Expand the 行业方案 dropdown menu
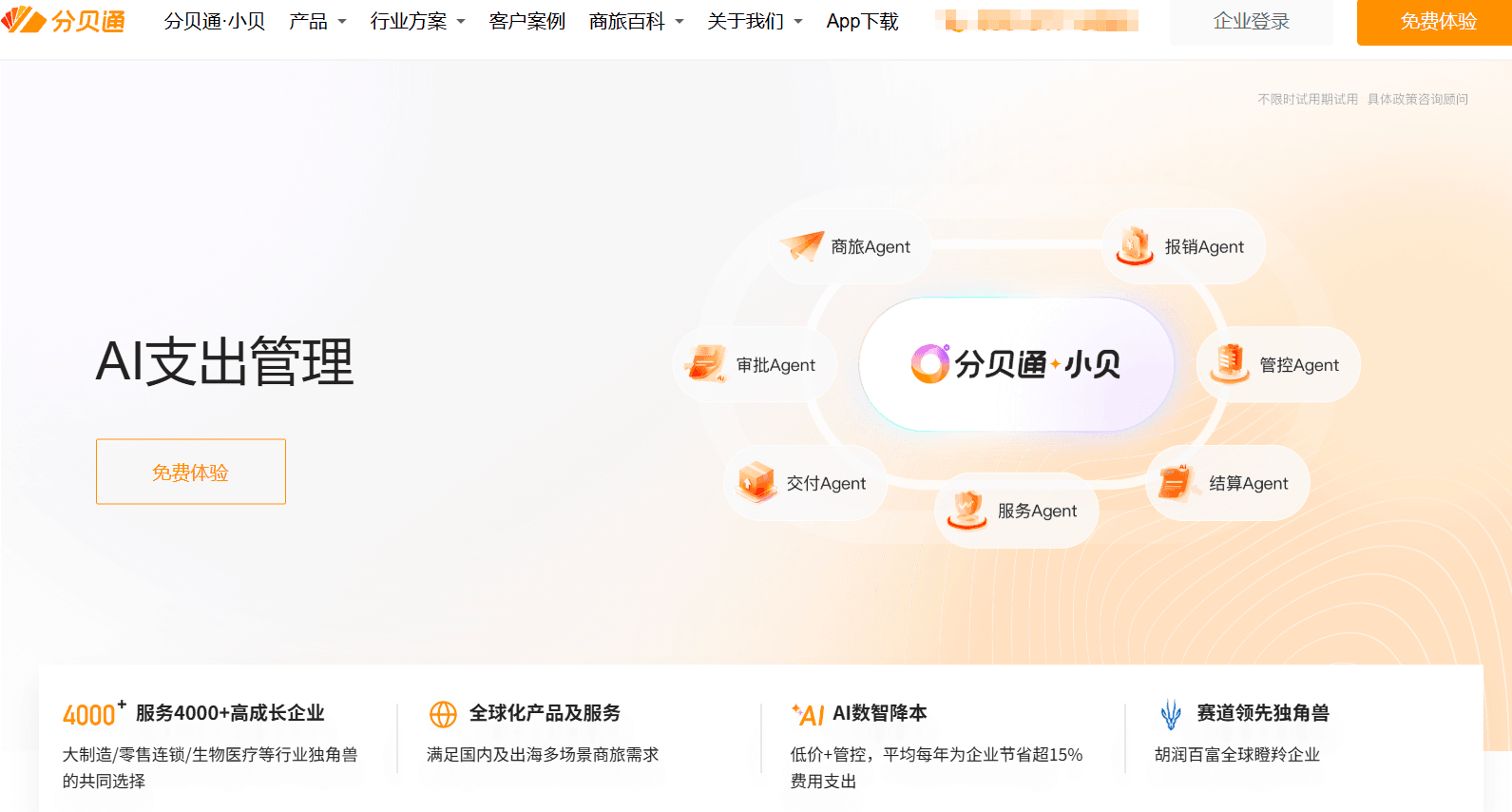Screen dimensions: 1512x812 417,21
